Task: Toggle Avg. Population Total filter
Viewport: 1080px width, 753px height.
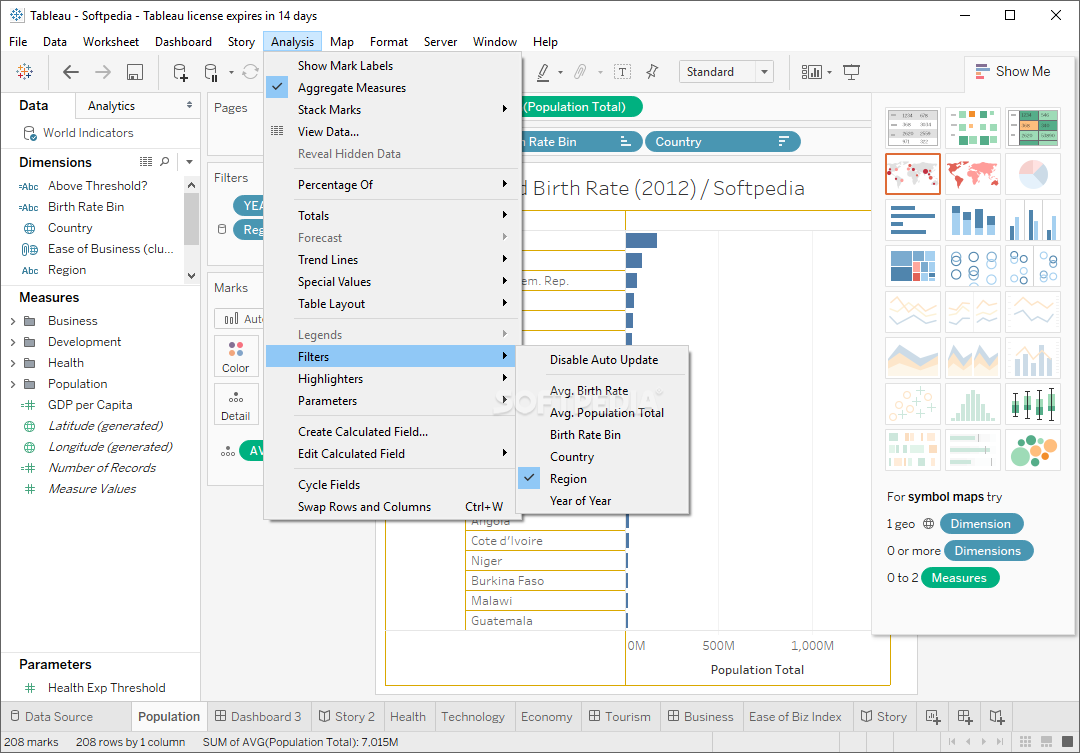Action: 603,413
